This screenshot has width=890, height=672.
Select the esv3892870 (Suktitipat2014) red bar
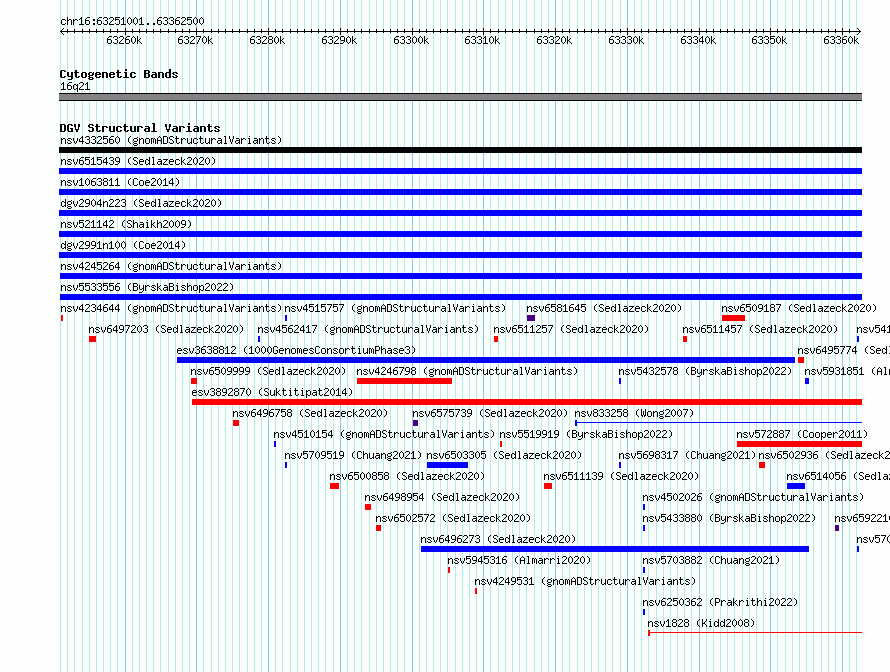point(527,402)
